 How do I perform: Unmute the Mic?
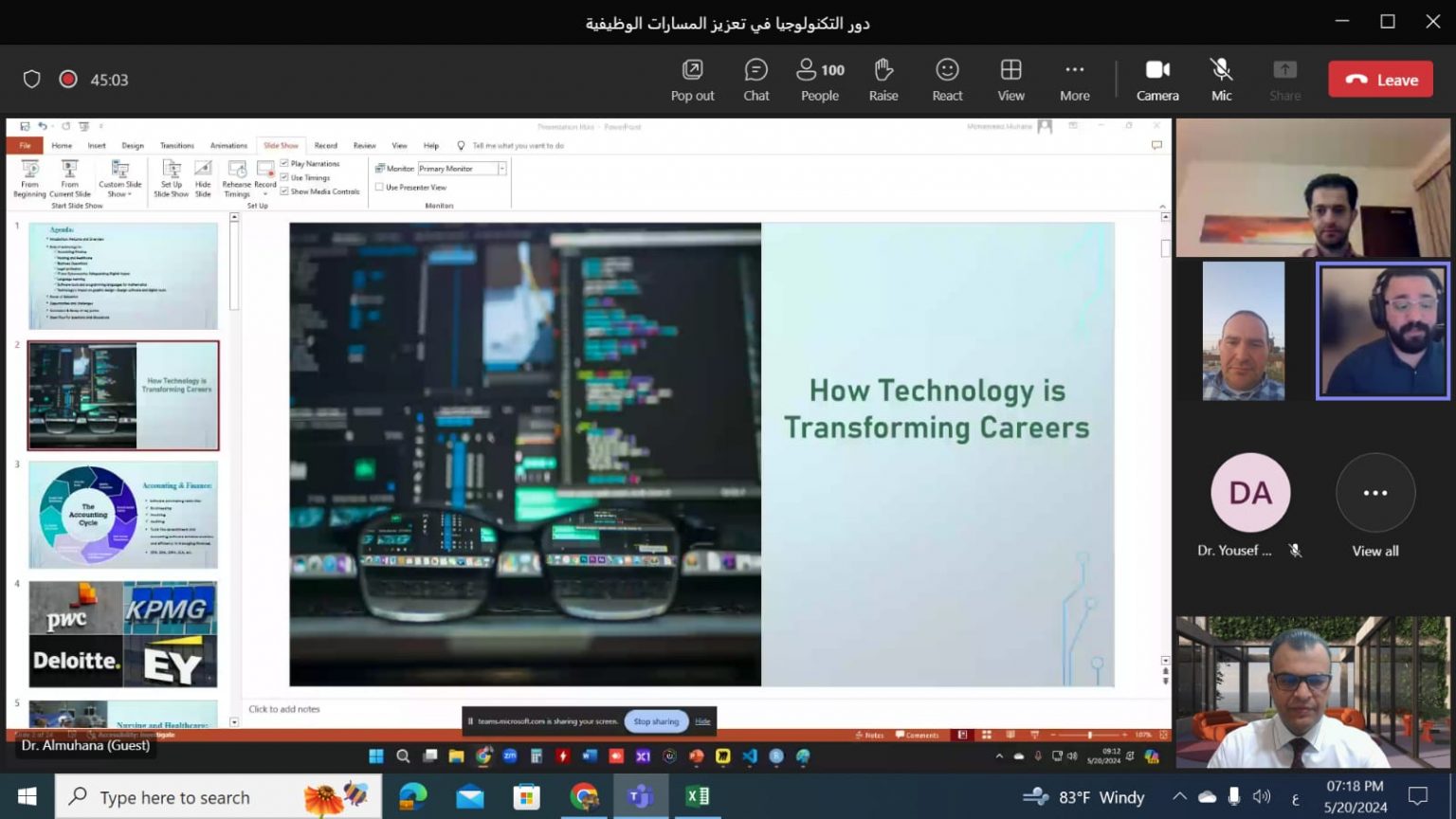pyautogui.click(x=1221, y=80)
